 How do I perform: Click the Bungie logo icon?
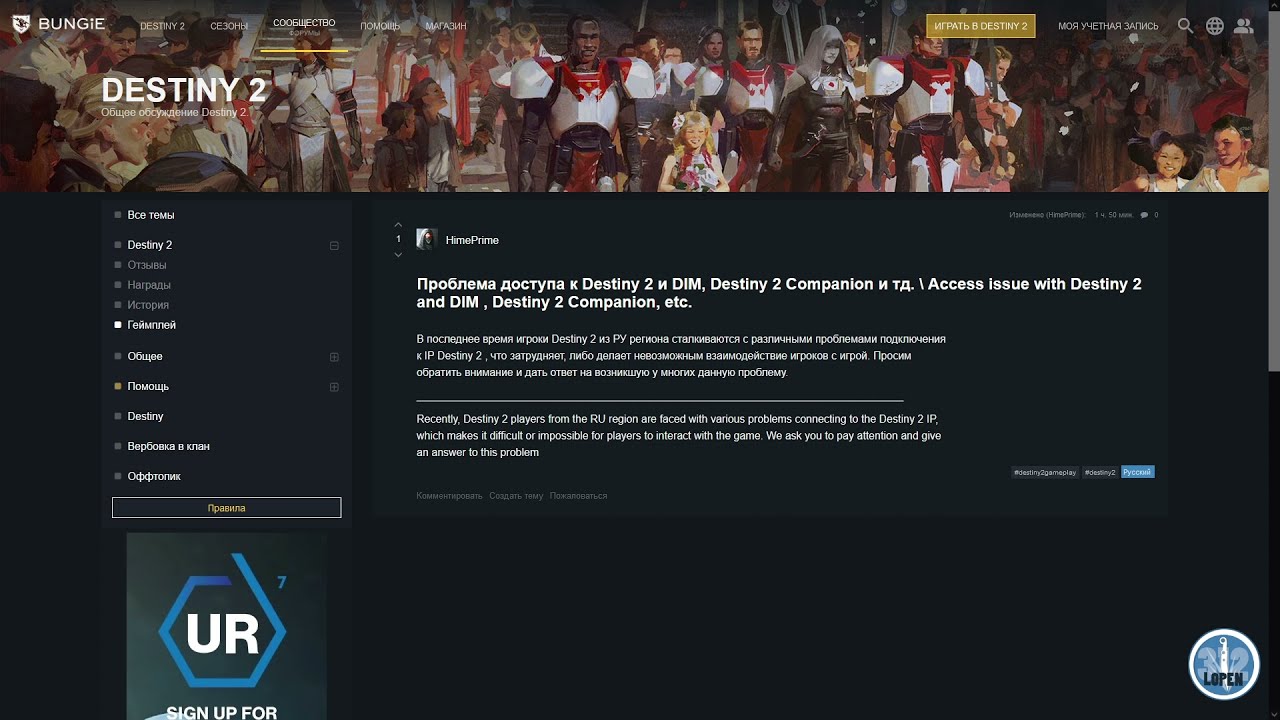coord(21,24)
